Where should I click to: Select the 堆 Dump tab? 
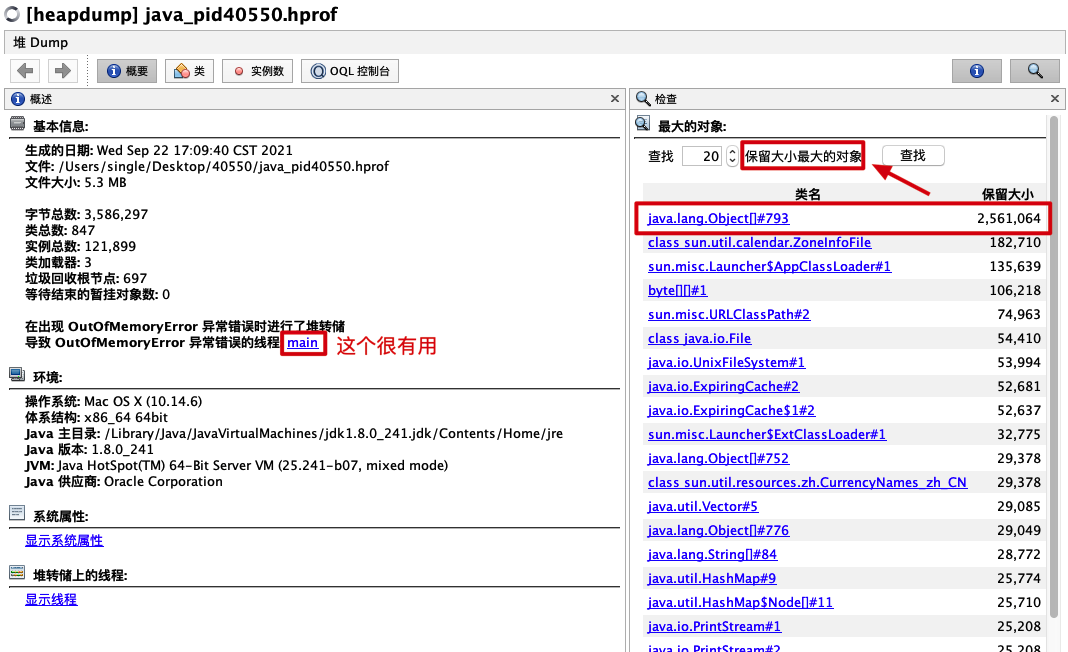[41, 42]
